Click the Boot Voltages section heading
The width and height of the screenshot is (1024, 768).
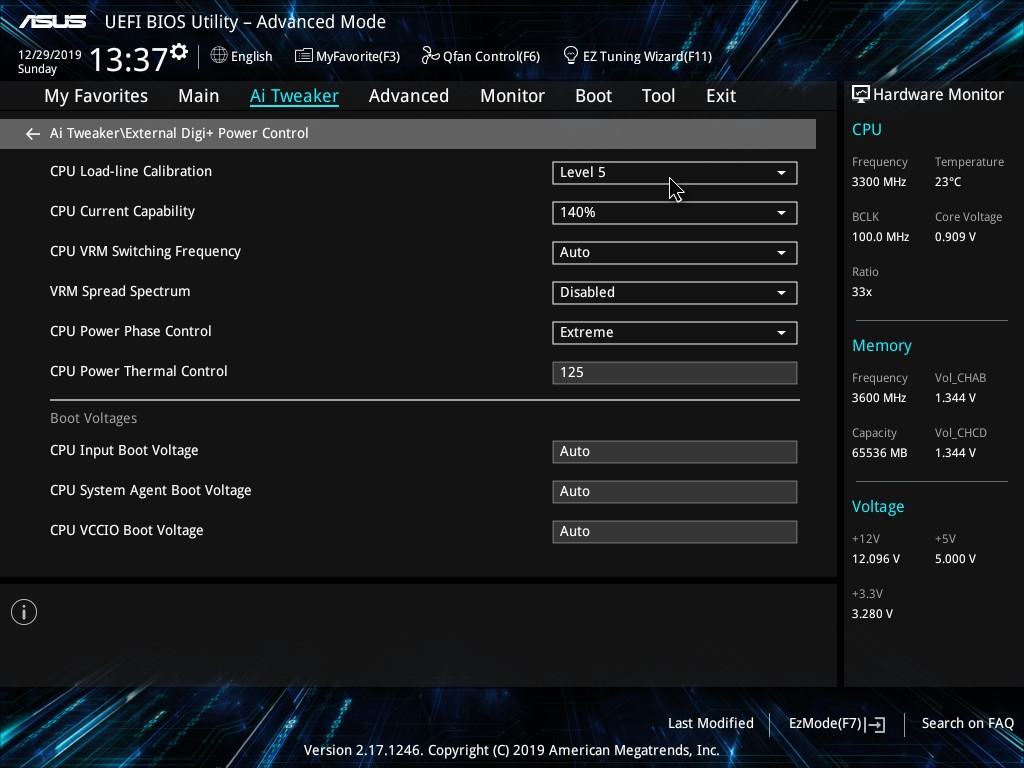click(93, 419)
